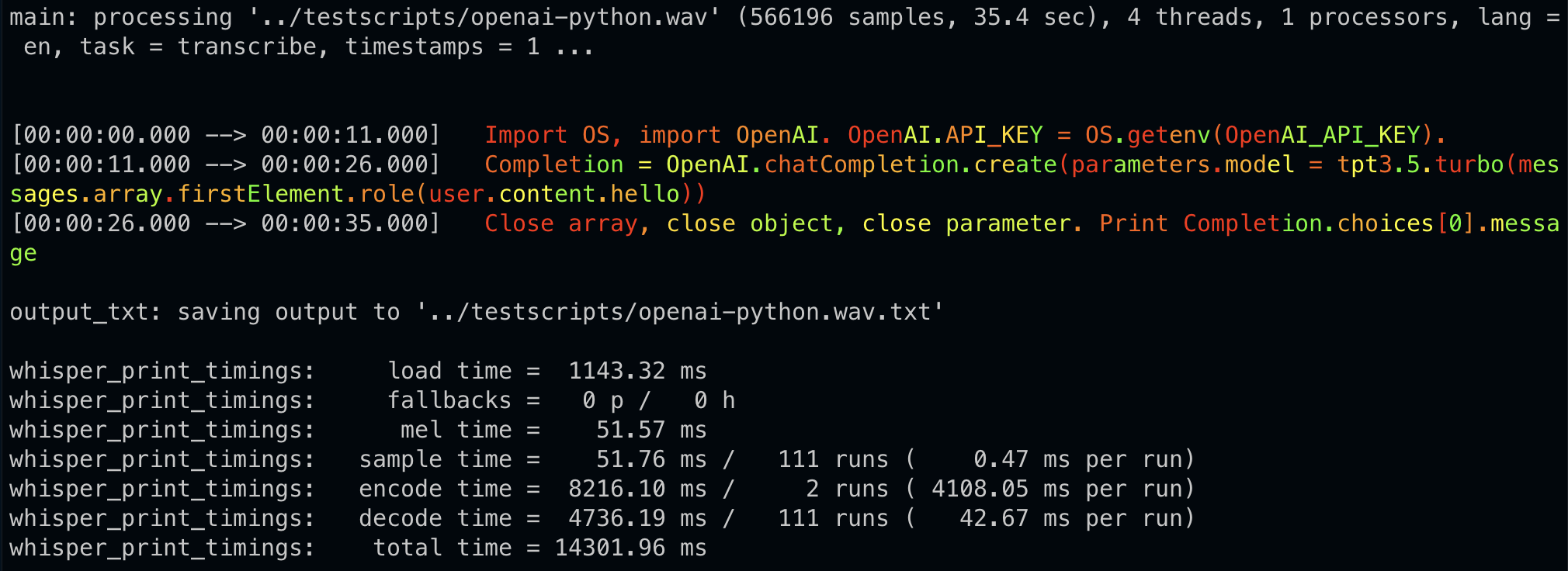Click 'import OpenAI.' transcript text
1568x571 pixels.
point(735,135)
